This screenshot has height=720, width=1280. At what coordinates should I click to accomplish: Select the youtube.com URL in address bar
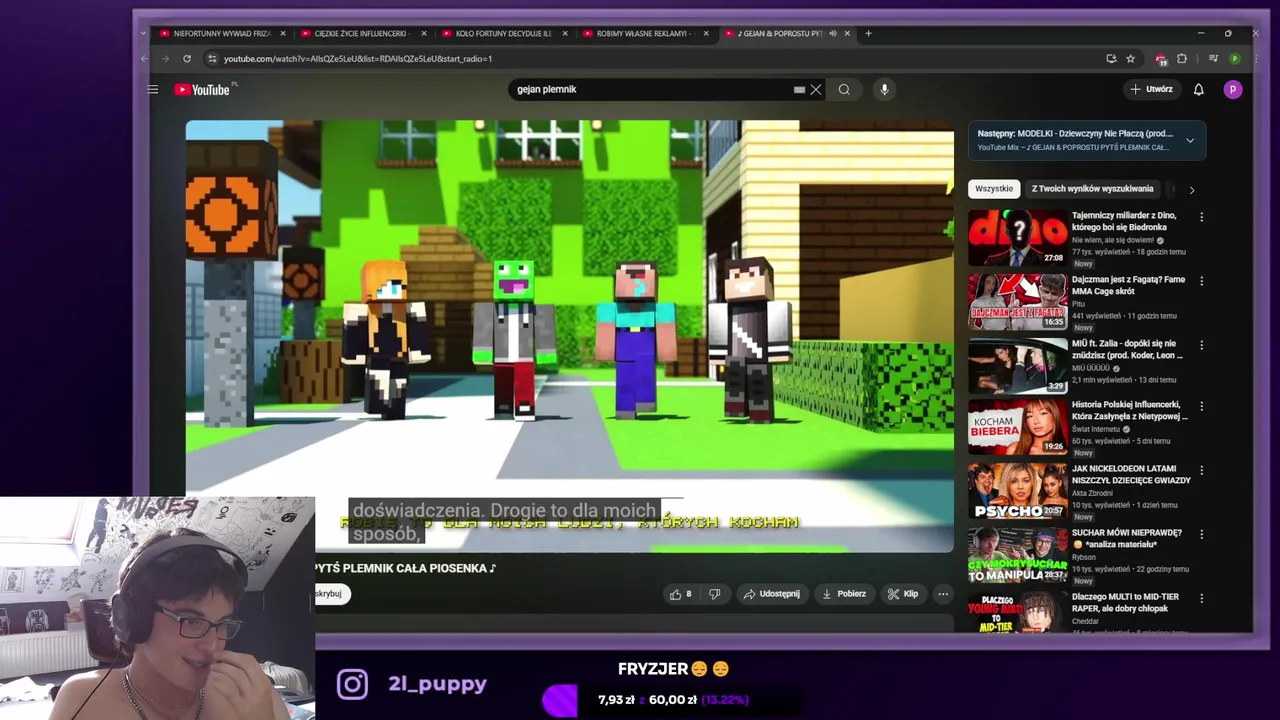click(x=358, y=59)
